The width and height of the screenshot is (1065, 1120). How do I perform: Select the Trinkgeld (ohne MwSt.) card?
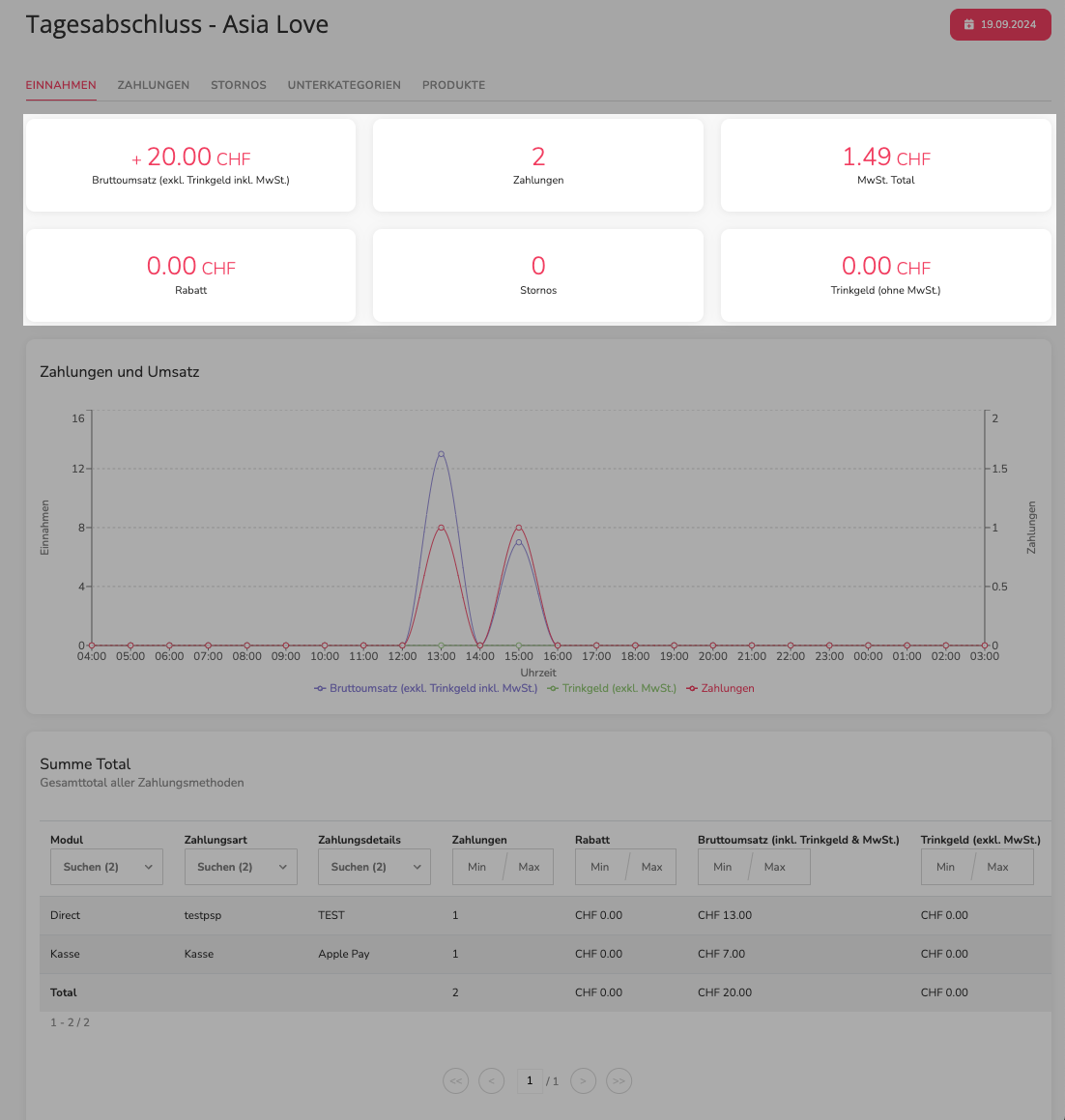tap(885, 275)
